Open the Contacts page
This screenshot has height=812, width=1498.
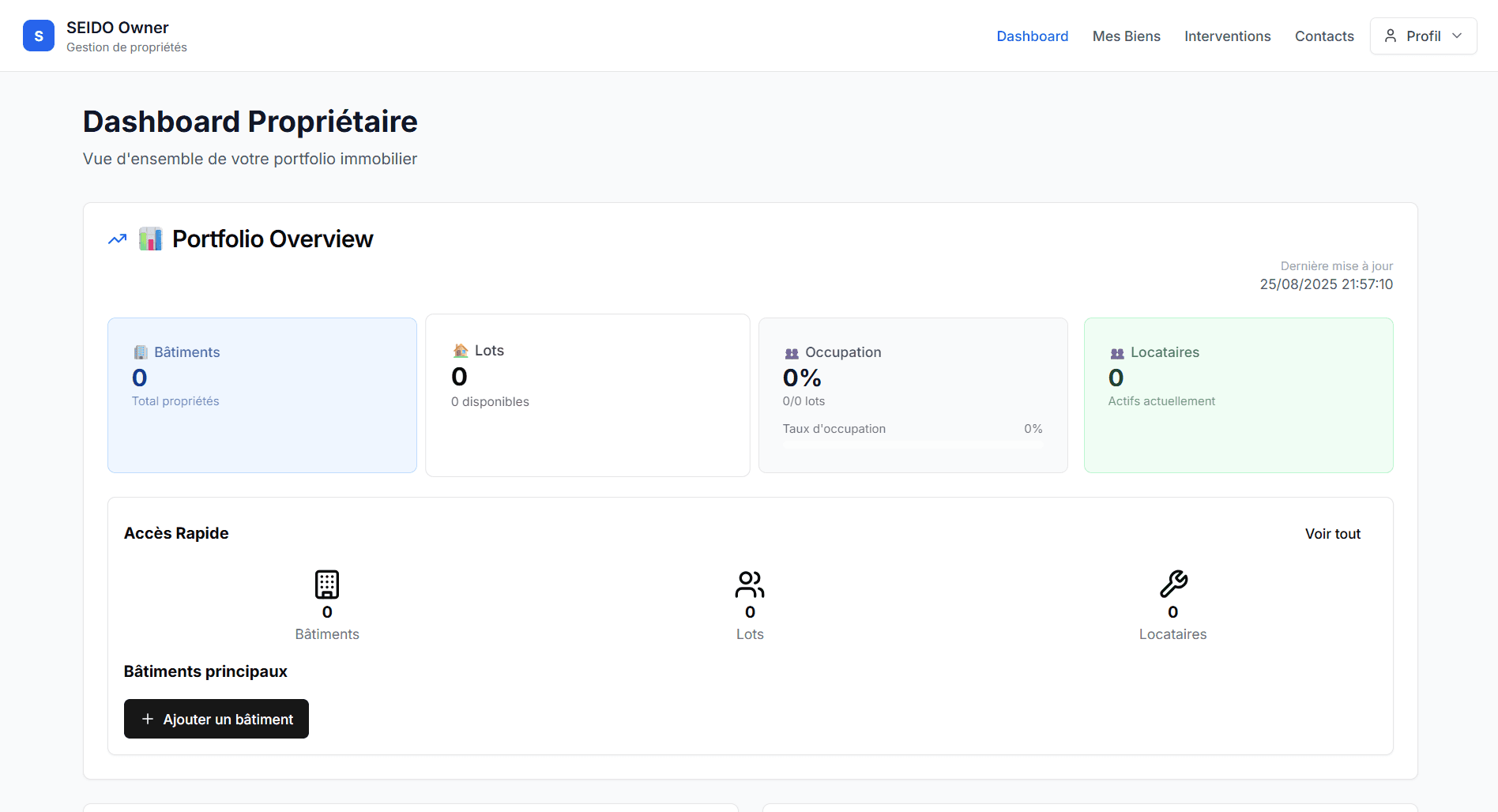tap(1324, 36)
